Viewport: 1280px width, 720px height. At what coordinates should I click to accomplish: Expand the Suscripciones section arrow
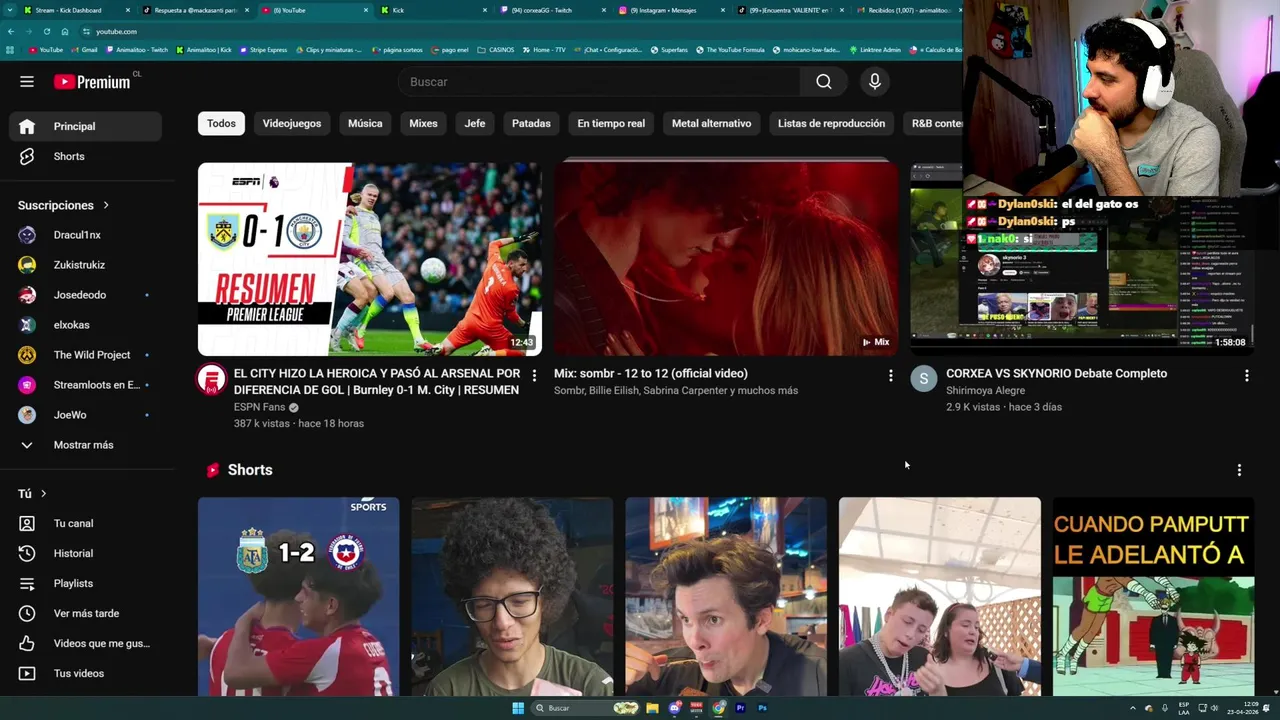click(x=106, y=205)
